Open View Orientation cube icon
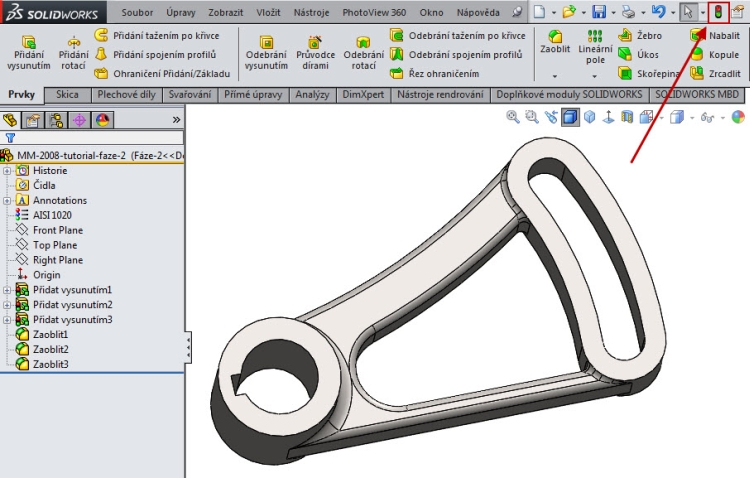This screenshot has width=750, height=478. pos(646,117)
